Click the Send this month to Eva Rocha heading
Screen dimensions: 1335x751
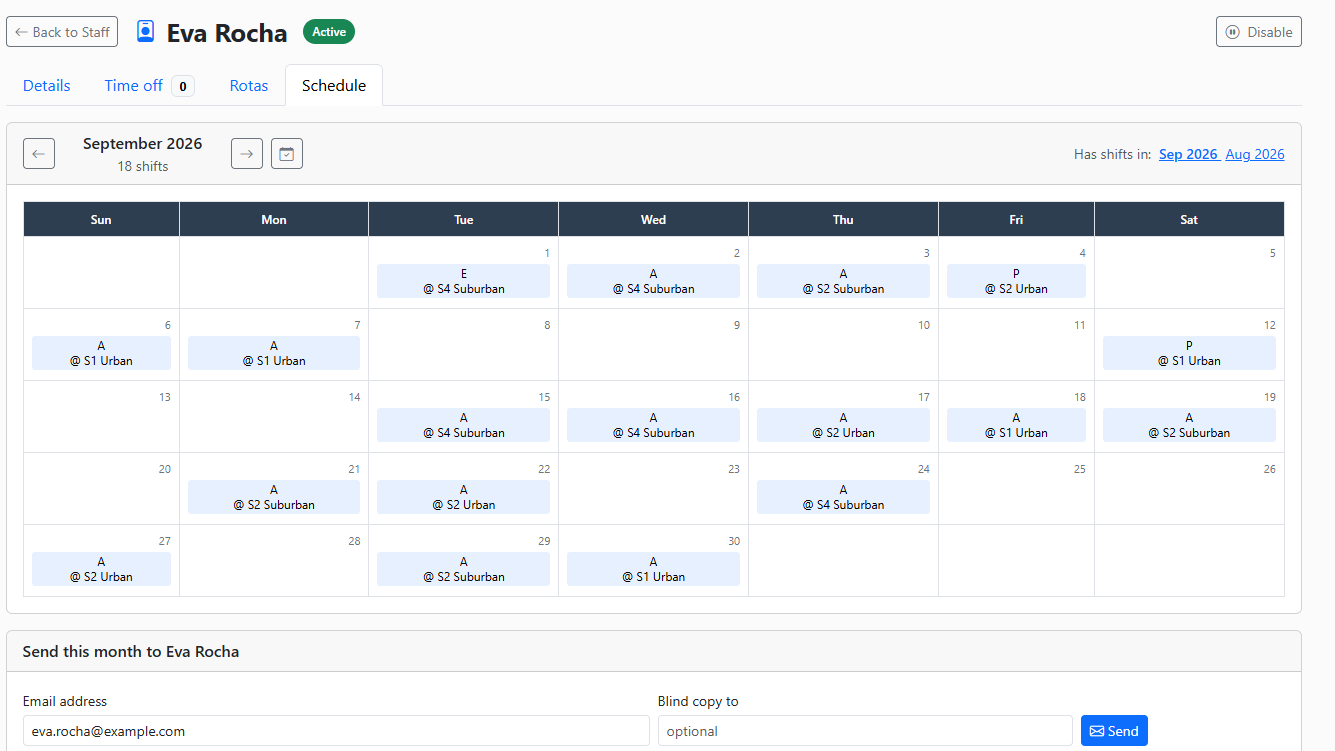click(x=131, y=652)
